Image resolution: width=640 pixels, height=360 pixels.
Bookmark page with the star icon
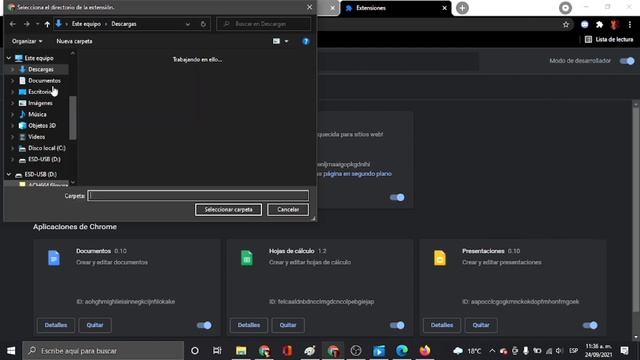pos(566,25)
